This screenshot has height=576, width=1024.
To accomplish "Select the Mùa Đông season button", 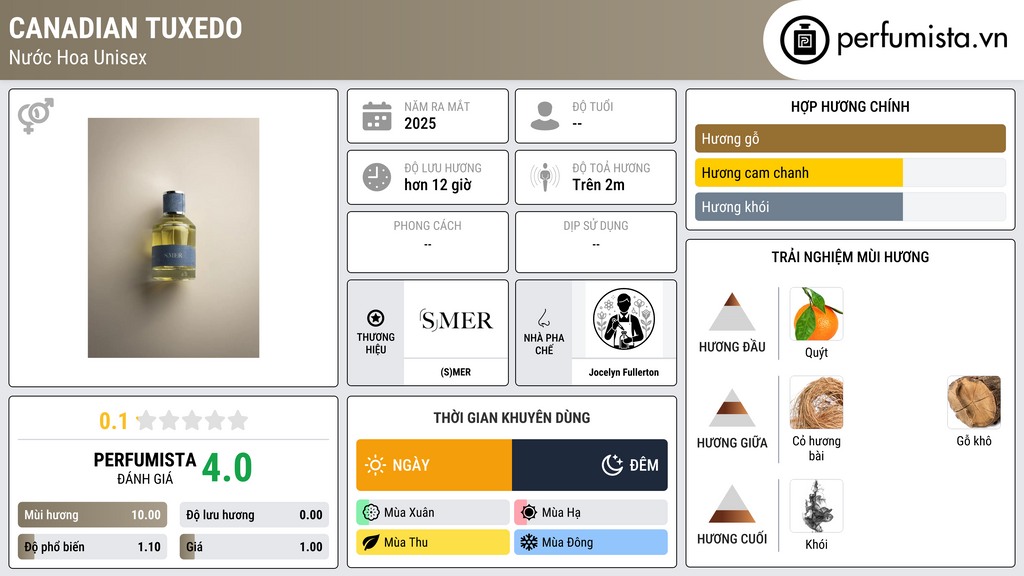I will (591, 542).
